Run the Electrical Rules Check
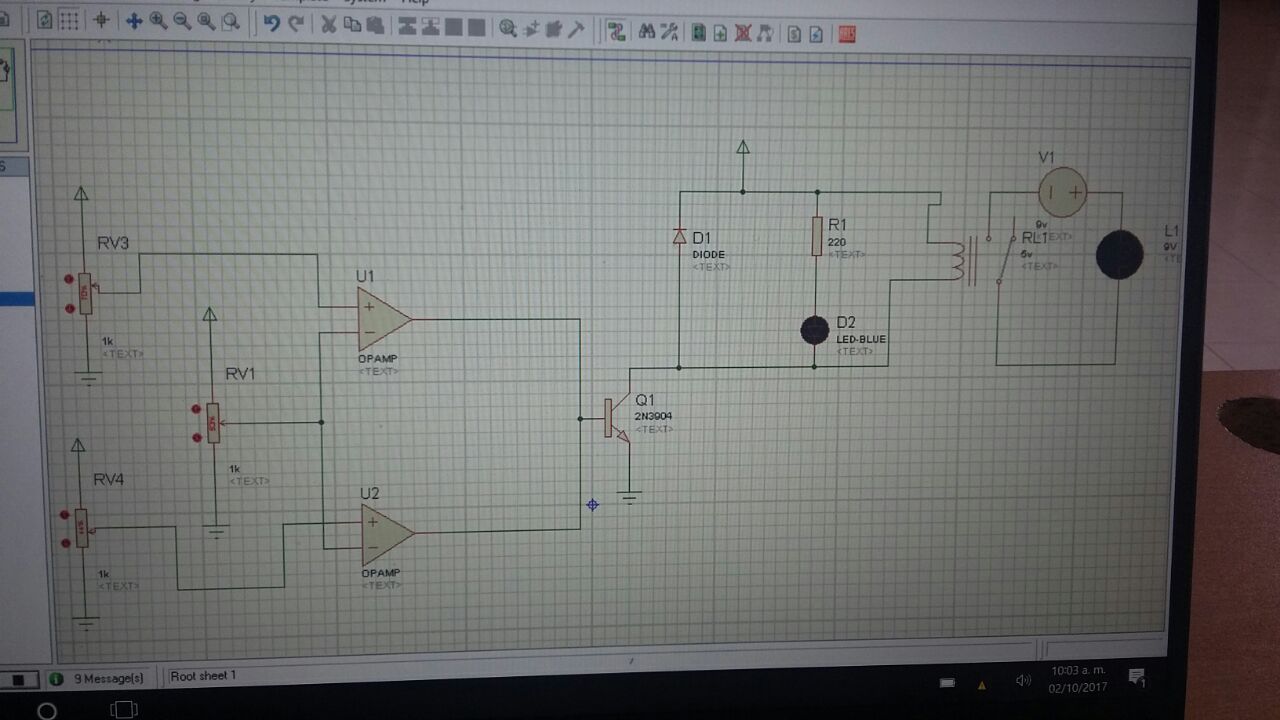1280x720 pixels. click(816, 34)
